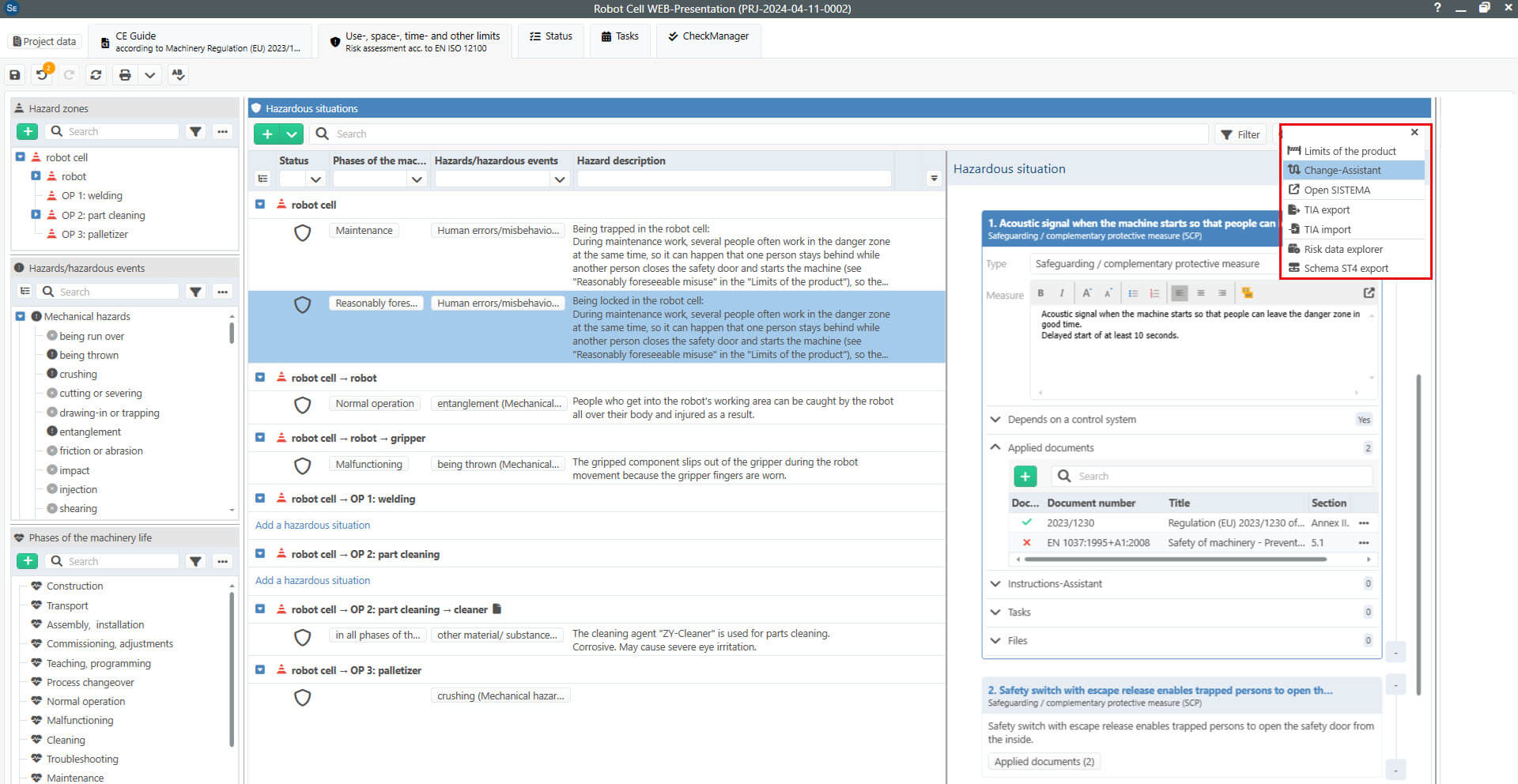The width and height of the screenshot is (1518, 784).
Task: Print using the printer icon
Action: [124, 75]
